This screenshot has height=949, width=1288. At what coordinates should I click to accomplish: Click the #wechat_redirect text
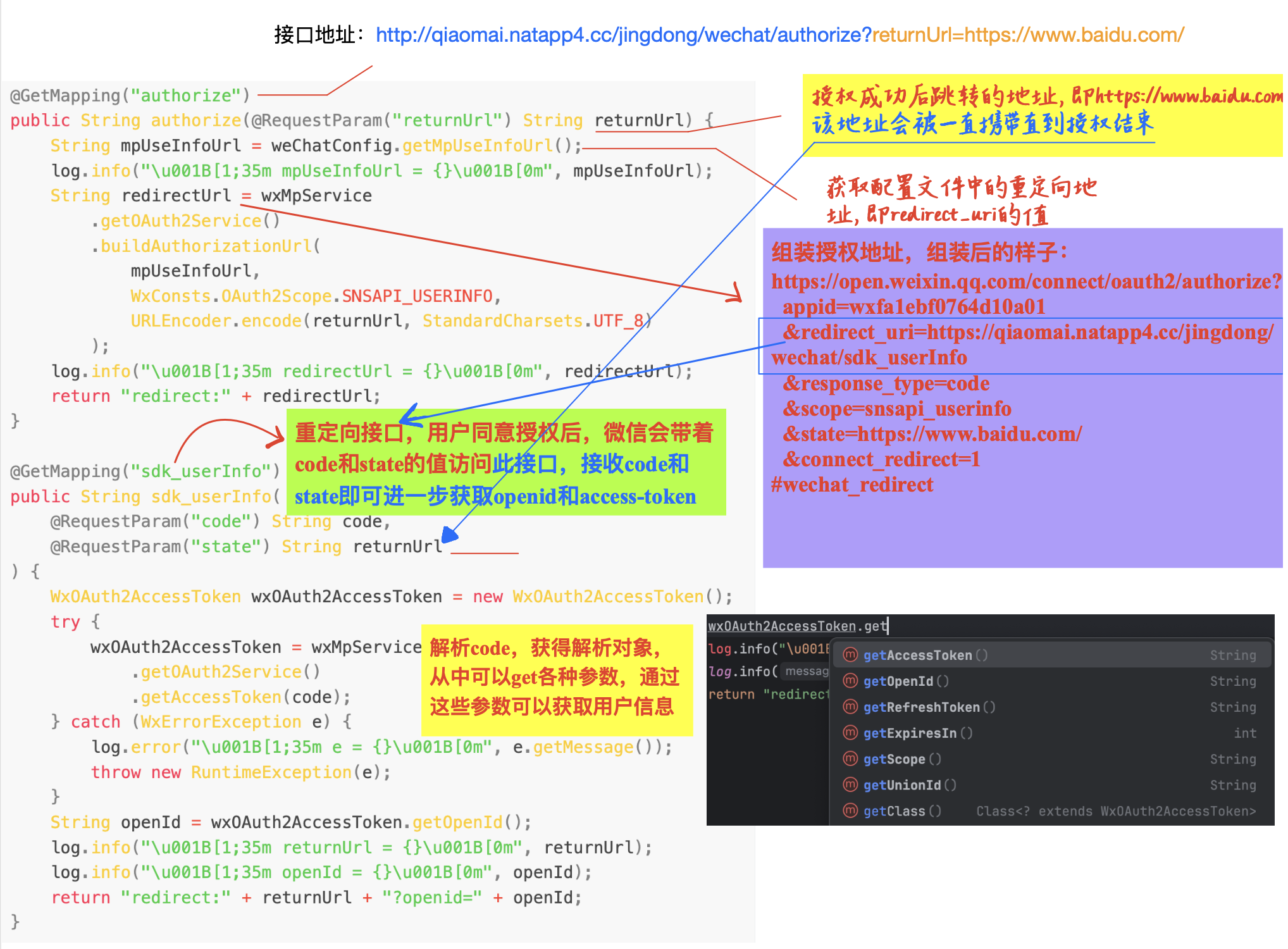tap(852, 484)
